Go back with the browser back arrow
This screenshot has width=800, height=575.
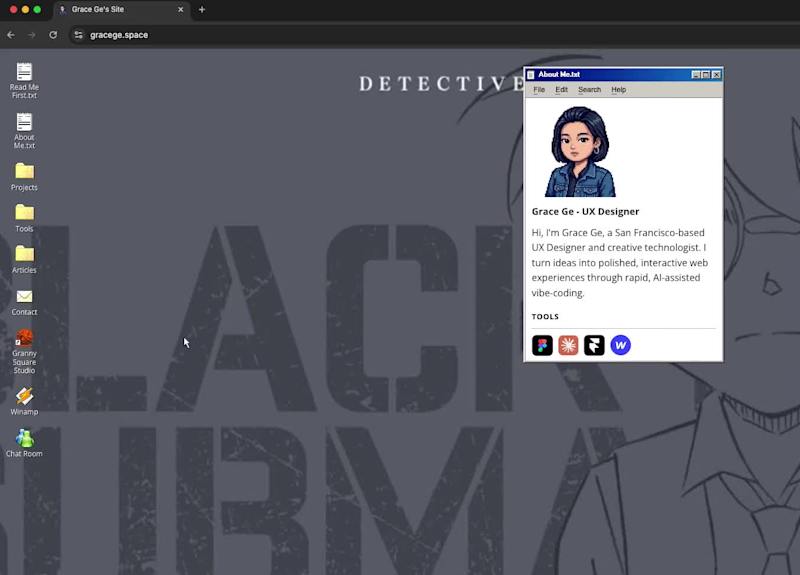click(11, 35)
